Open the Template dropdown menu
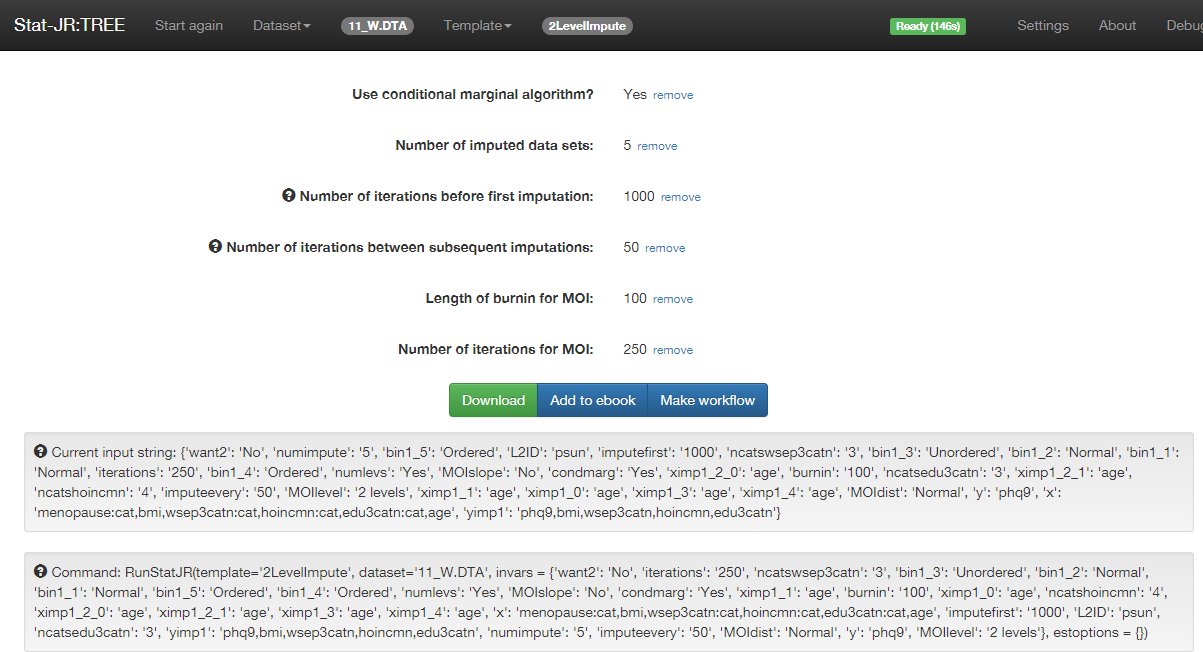Screen dimensions: 1203x652 (477, 25)
